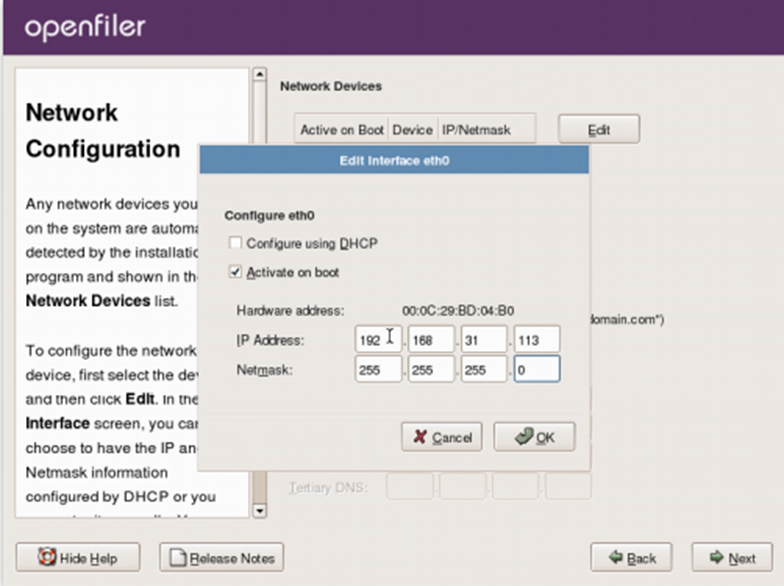This screenshot has height=586, width=784.
Task: Focus the last IP Address octet field 113
Action: 537,340
